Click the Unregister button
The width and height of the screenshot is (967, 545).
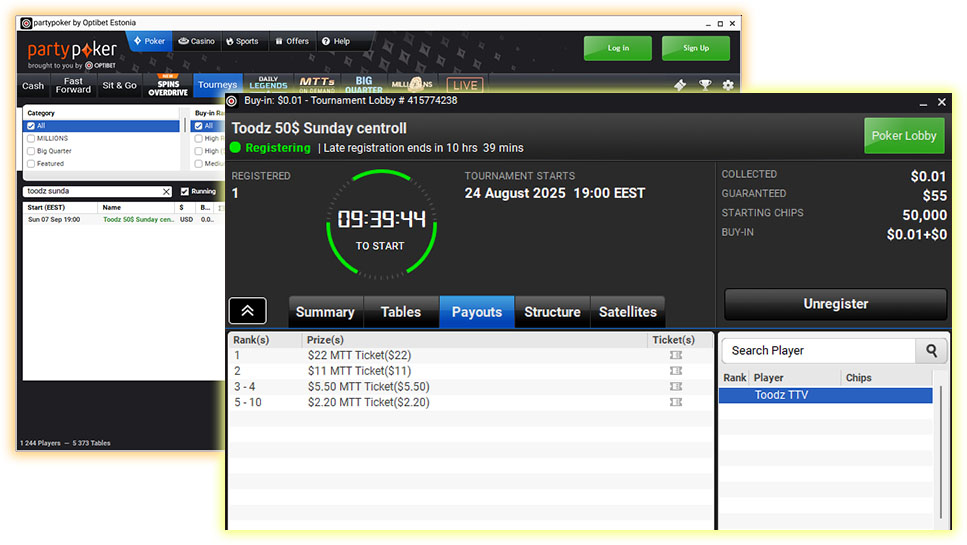pyautogui.click(x=835, y=304)
